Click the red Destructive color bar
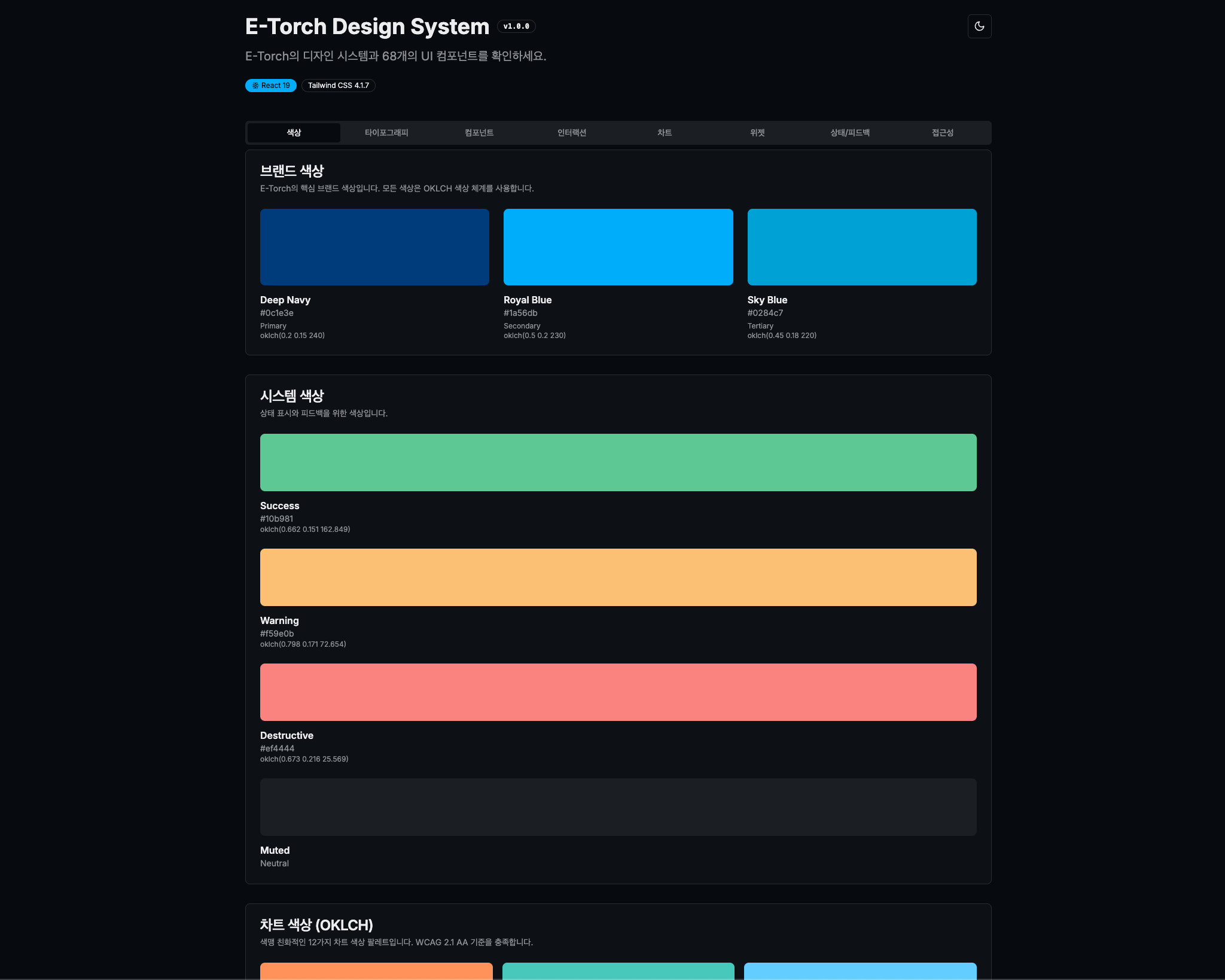 (618, 692)
